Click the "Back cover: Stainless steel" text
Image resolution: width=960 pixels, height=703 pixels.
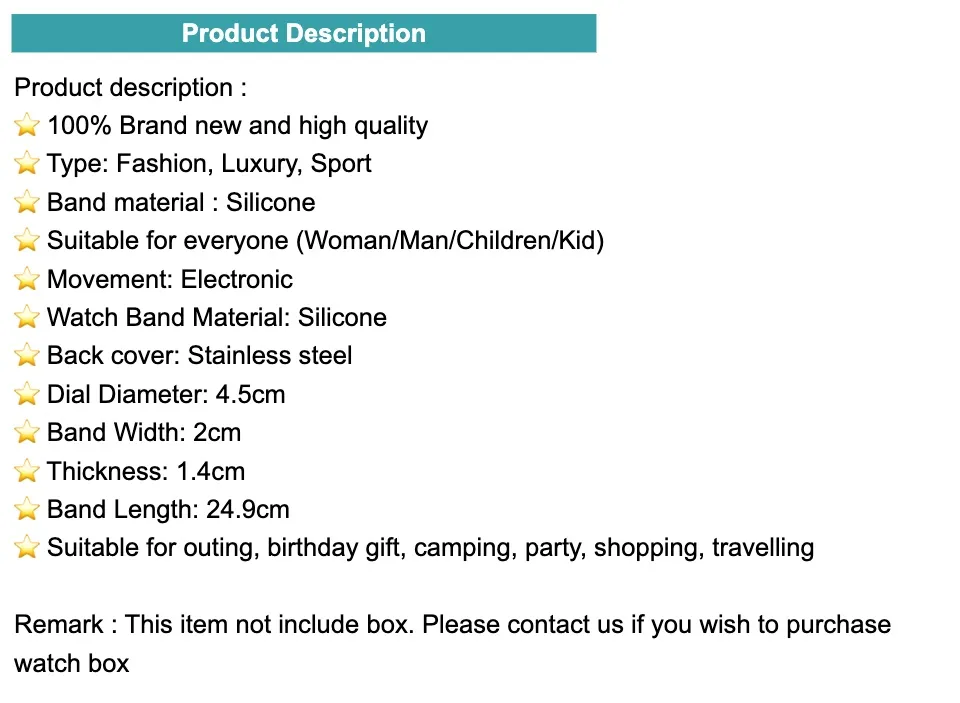point(199,356)
